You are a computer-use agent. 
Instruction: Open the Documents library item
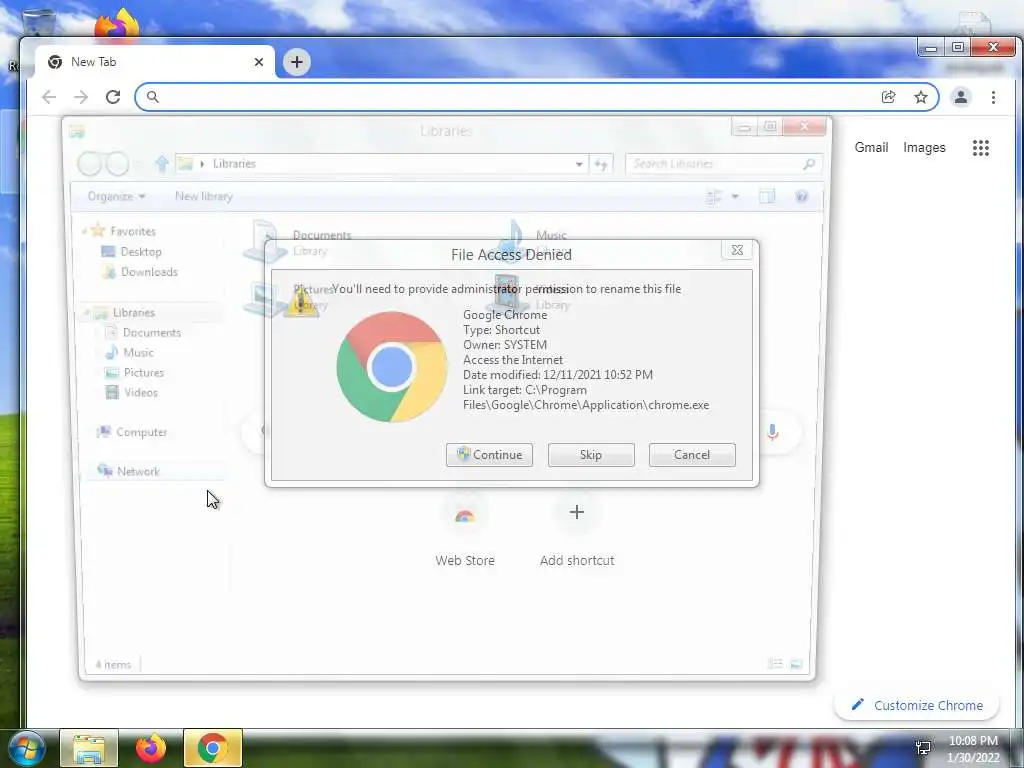(298, 242)
